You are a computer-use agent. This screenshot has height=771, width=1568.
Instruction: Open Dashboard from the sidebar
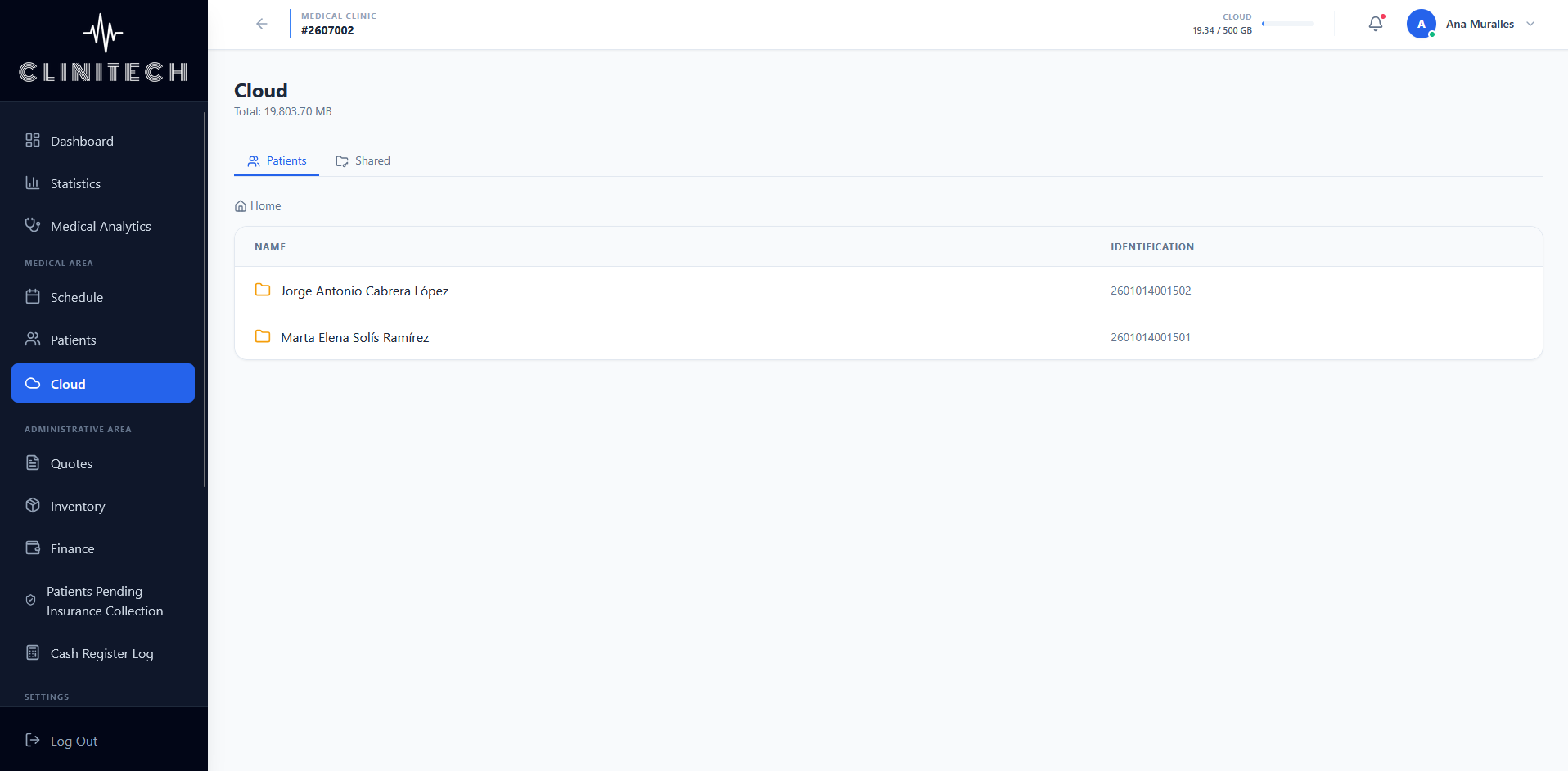[x=103, y=141]
